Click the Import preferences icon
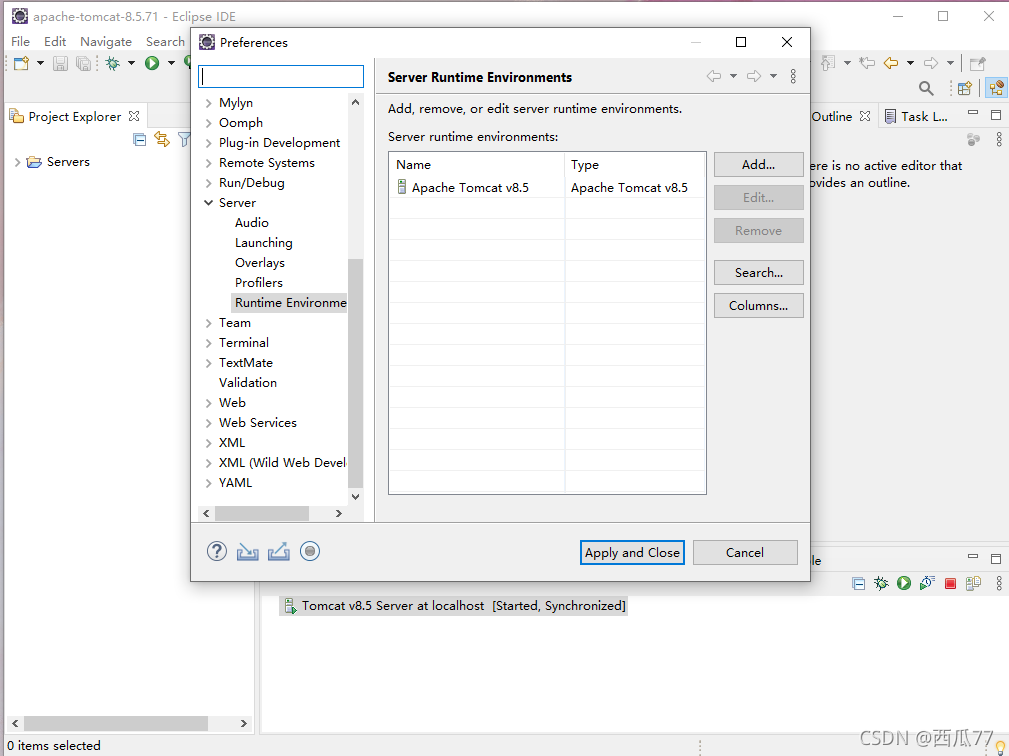Screen dimensions: 1009x756 (248, 551)
